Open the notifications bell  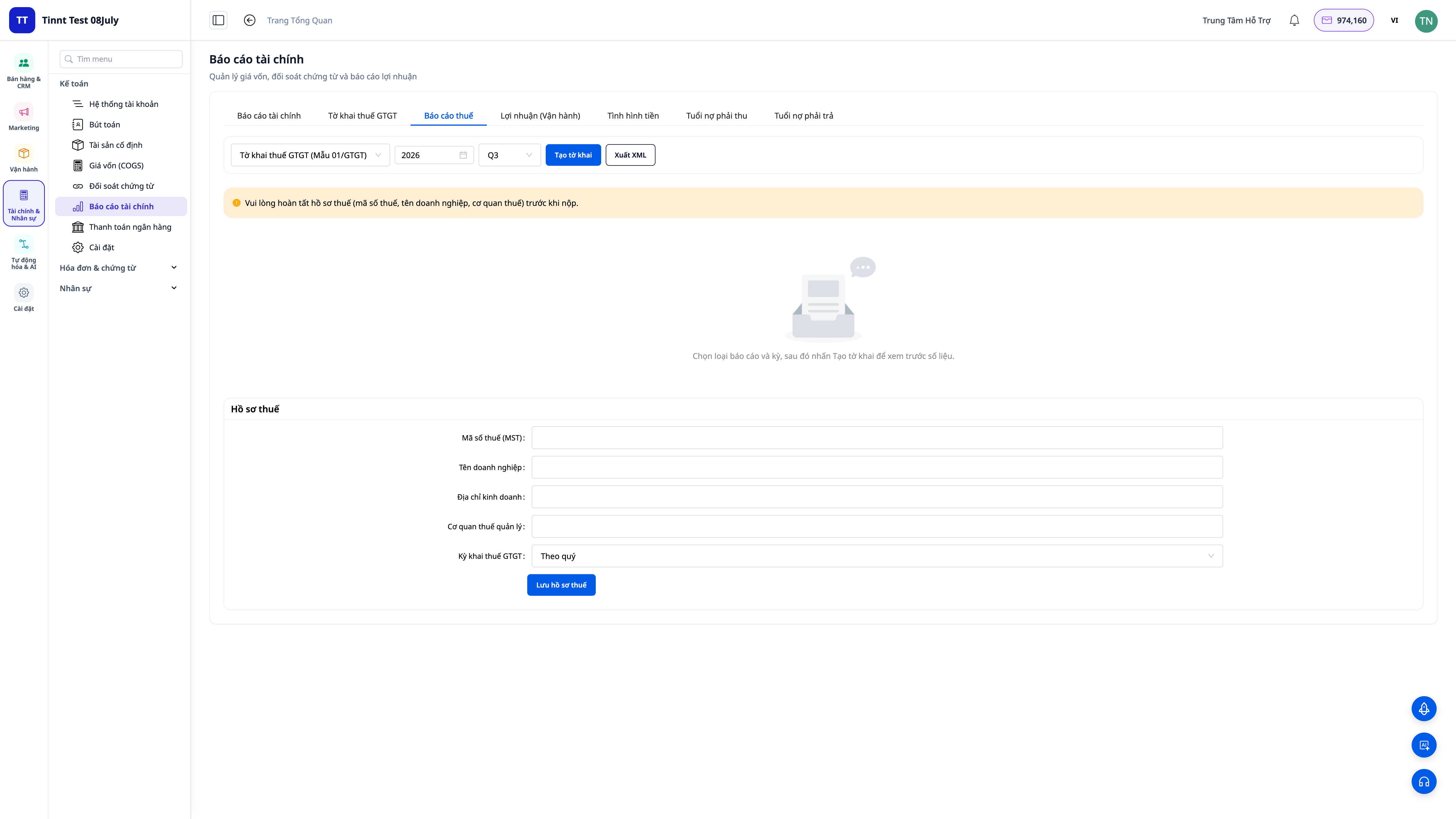tap(1294, 20)
